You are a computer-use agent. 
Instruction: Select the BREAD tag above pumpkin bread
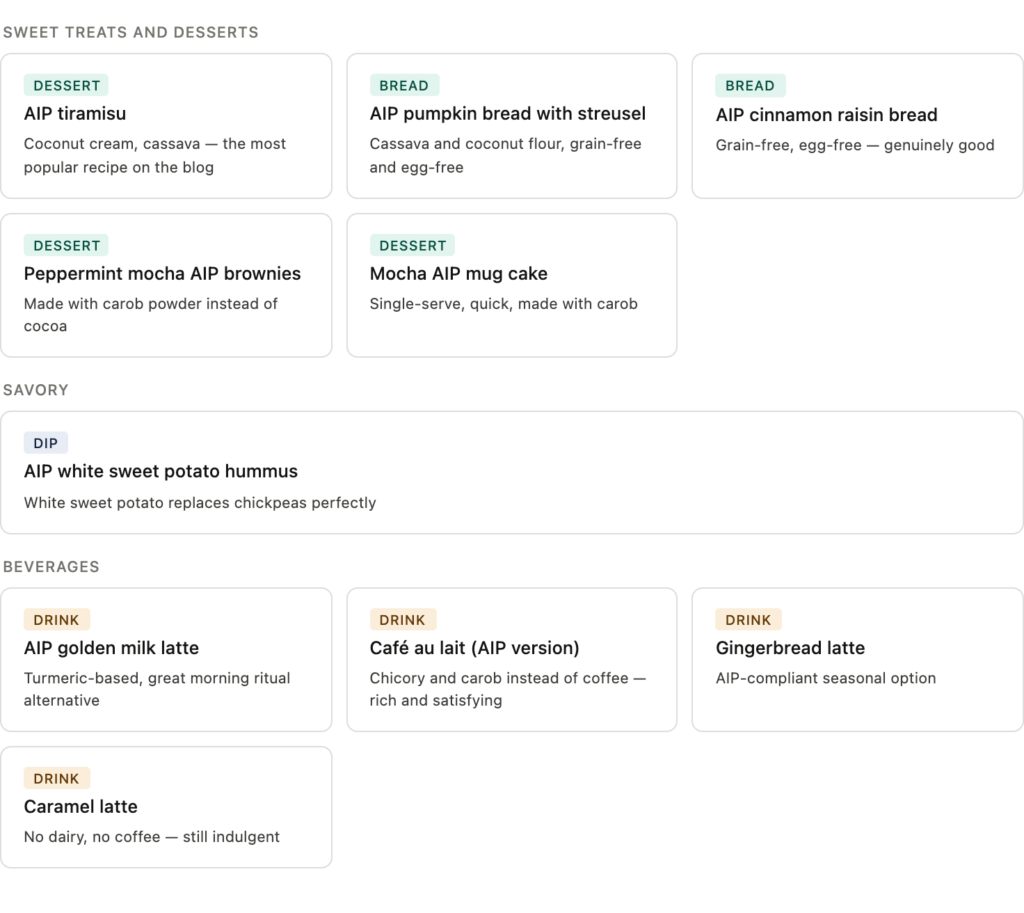coord(404,86)
